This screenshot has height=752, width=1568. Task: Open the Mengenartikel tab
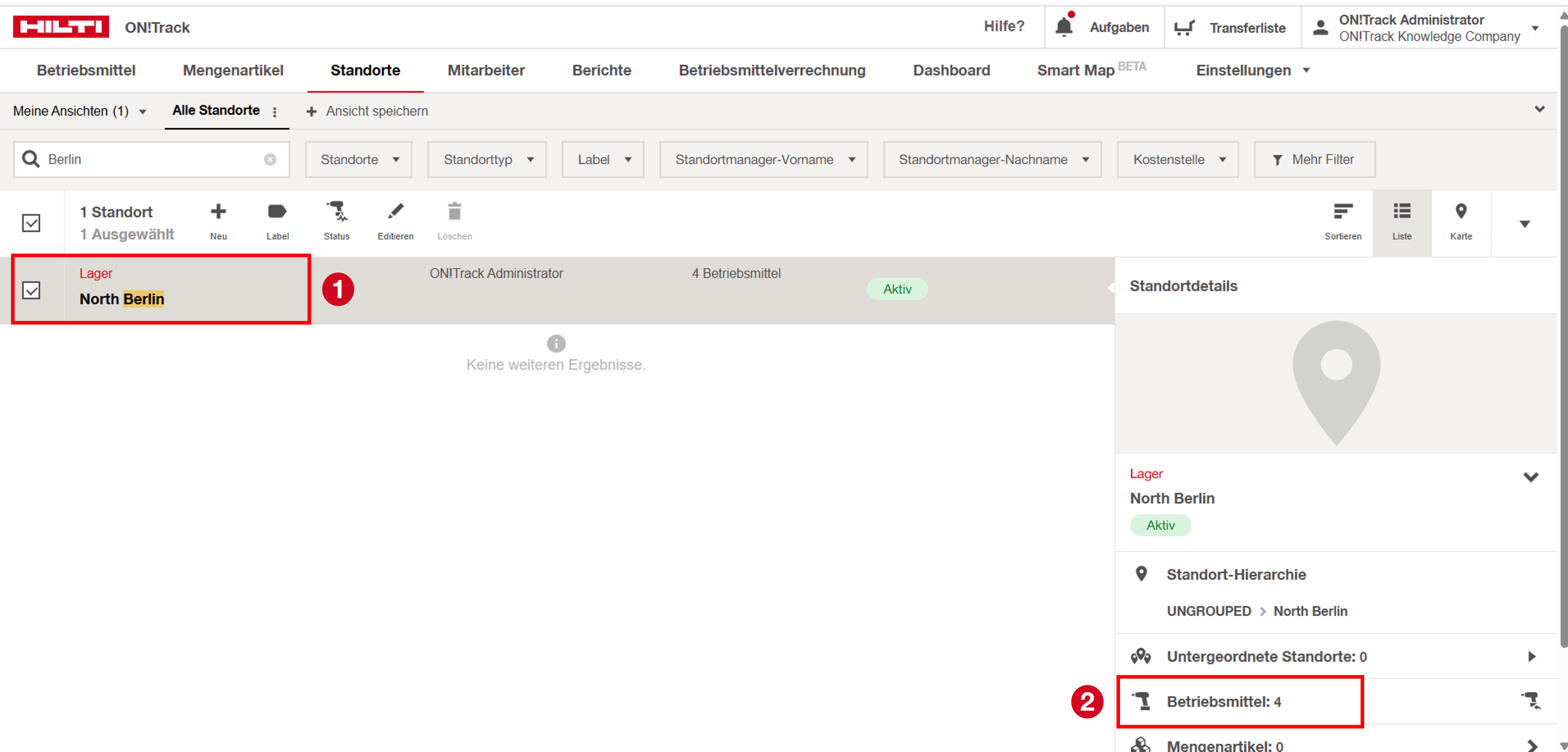(x=233, y=70)
